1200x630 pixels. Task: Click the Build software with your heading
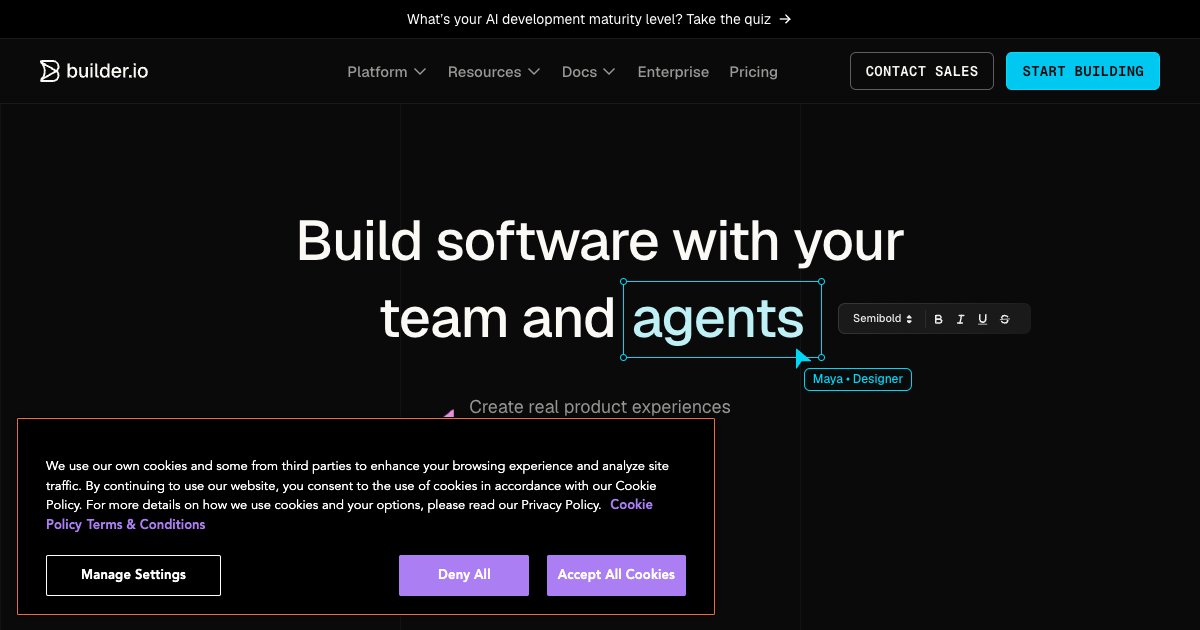600,241
